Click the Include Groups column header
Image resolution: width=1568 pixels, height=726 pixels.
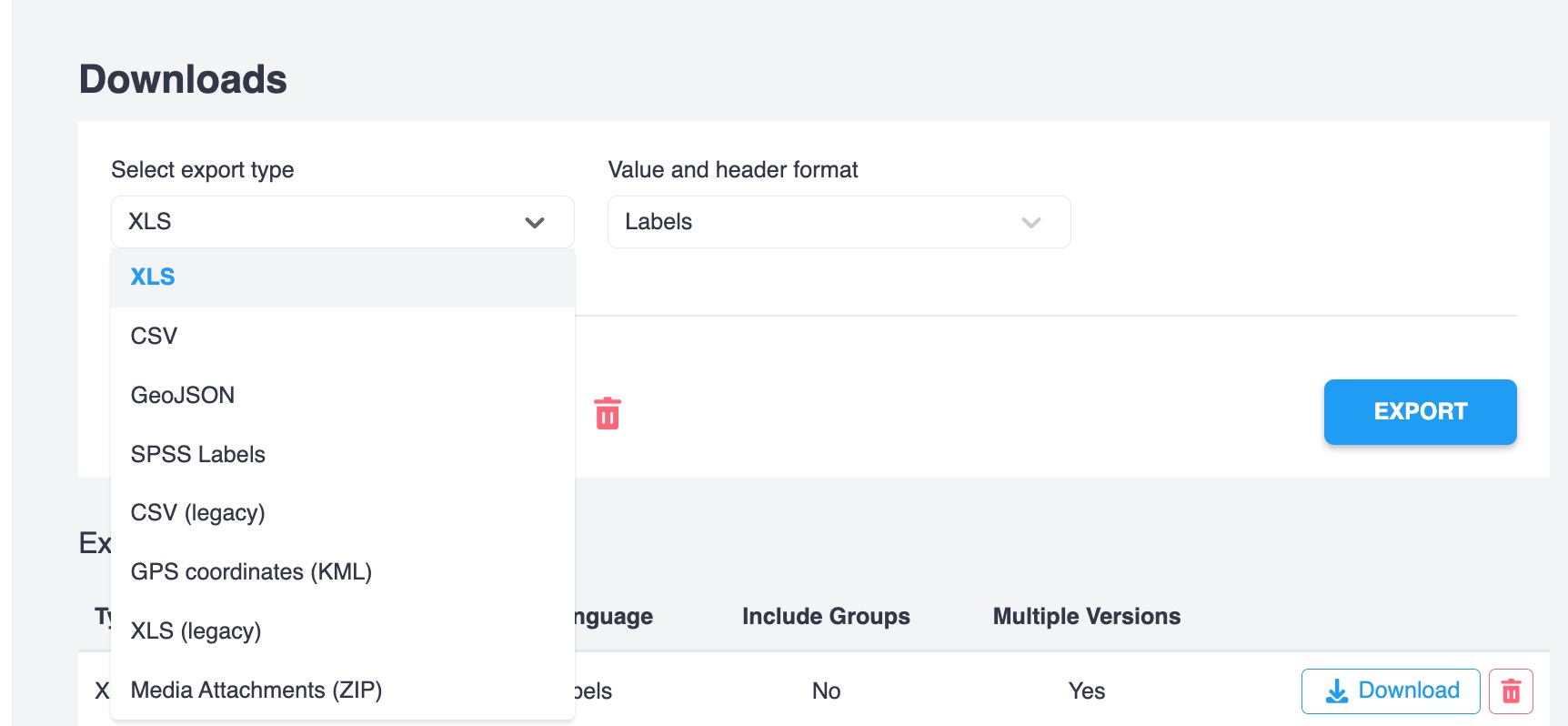(x=826, y=617)
